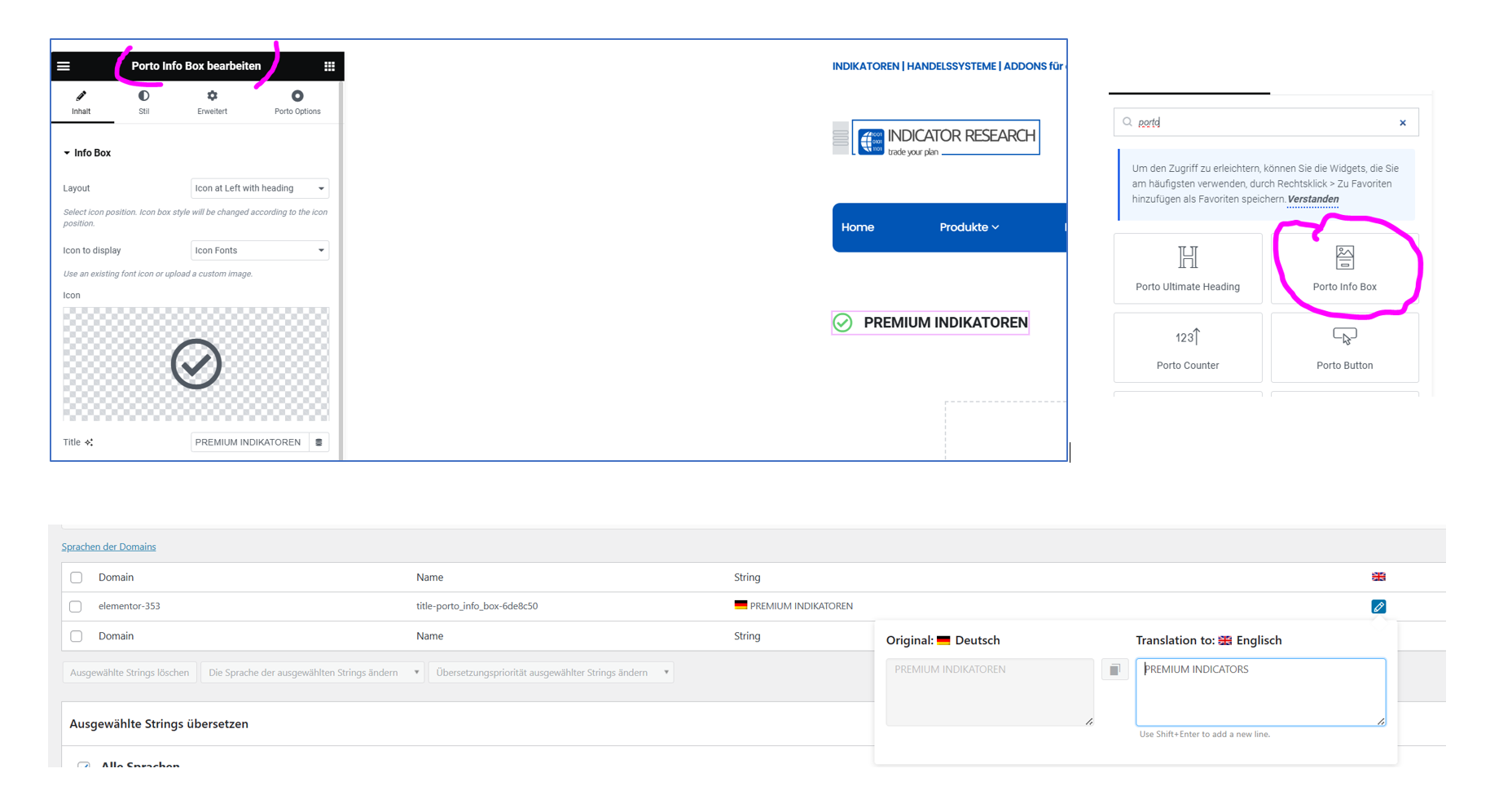Open Übersetzungspriorität ausgewählter Strings ändern dropdown
This screenshot has width=1512, height=808.
point(551,673)
